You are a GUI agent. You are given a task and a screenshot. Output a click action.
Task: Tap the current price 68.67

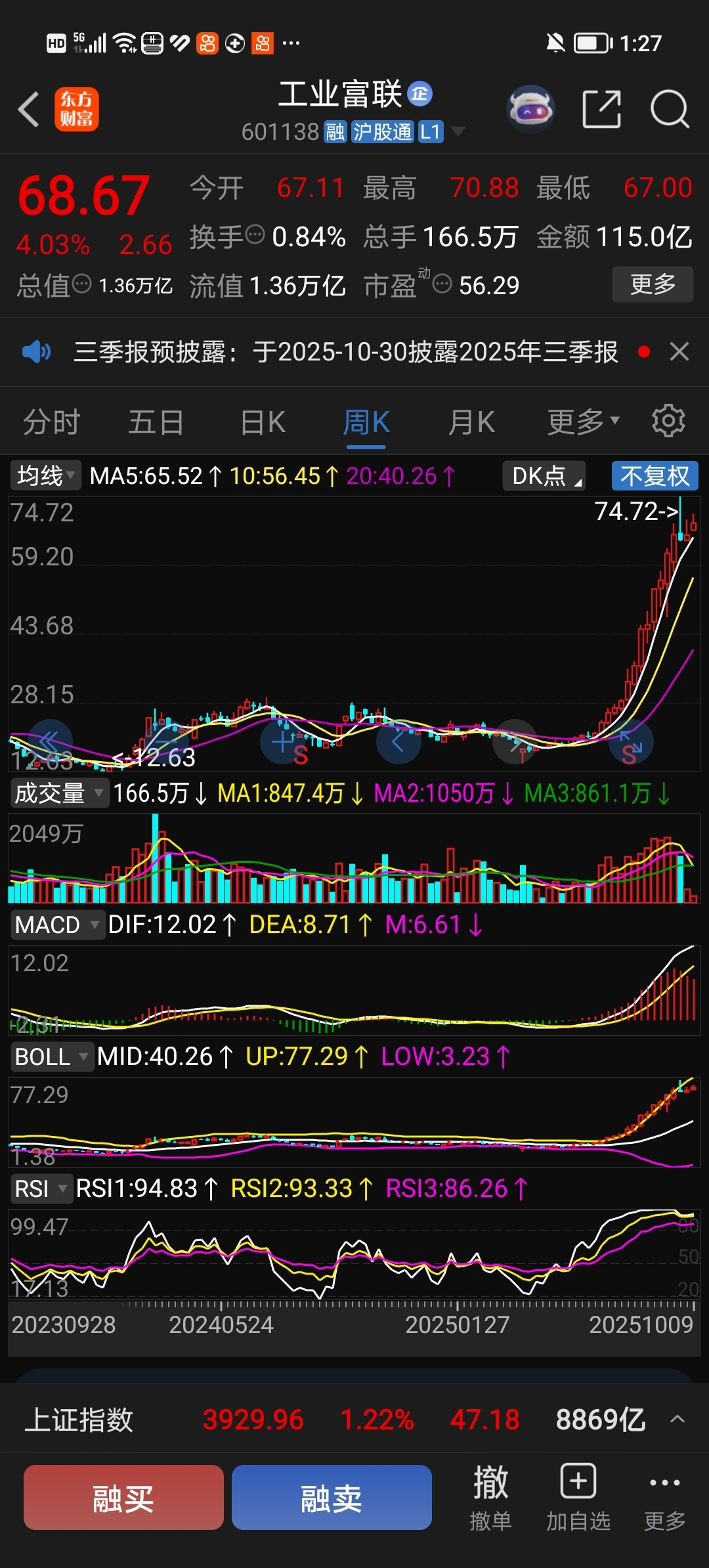pyautogui.click(x=83, y=196)
